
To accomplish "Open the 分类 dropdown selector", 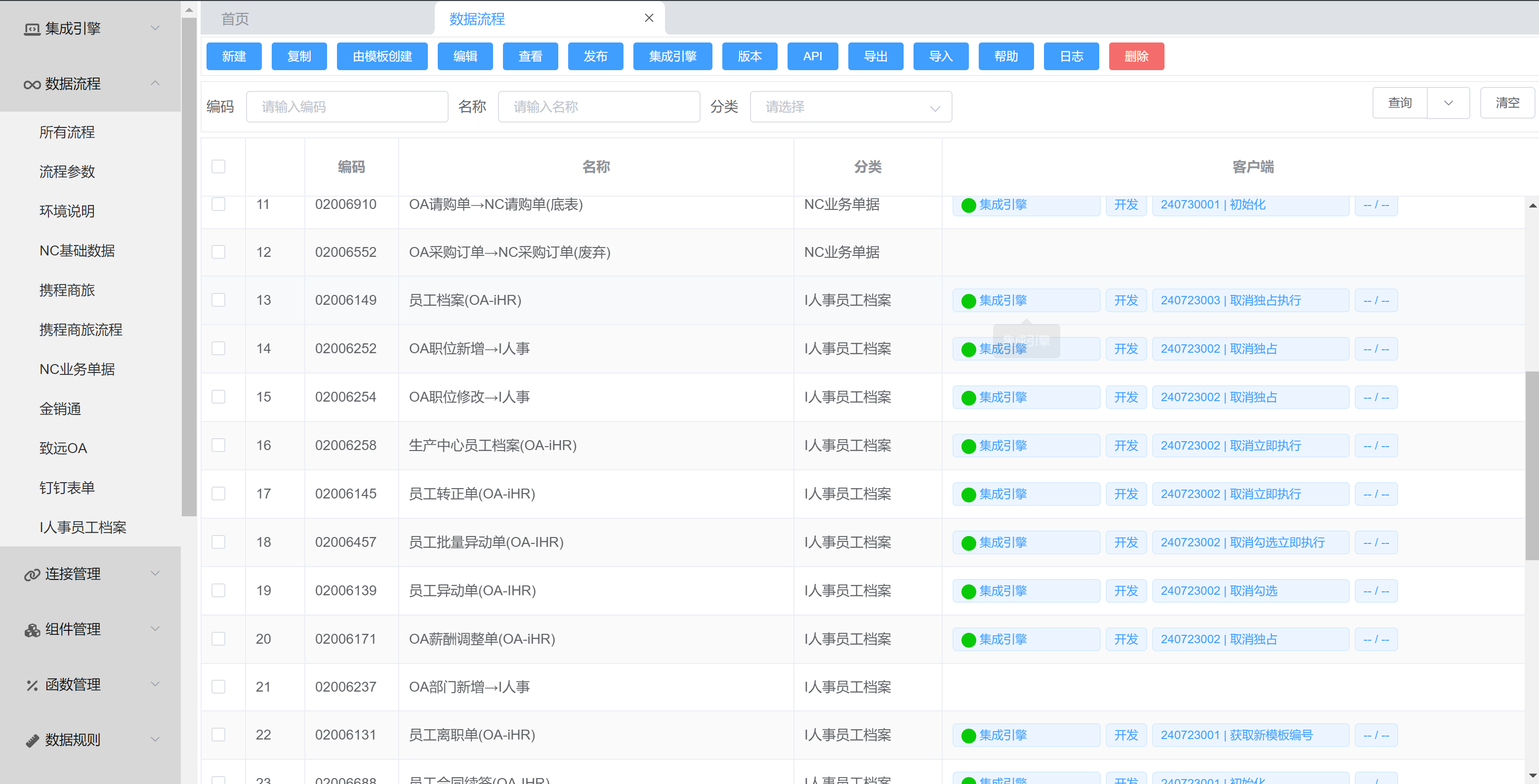I will coord(850,107).
